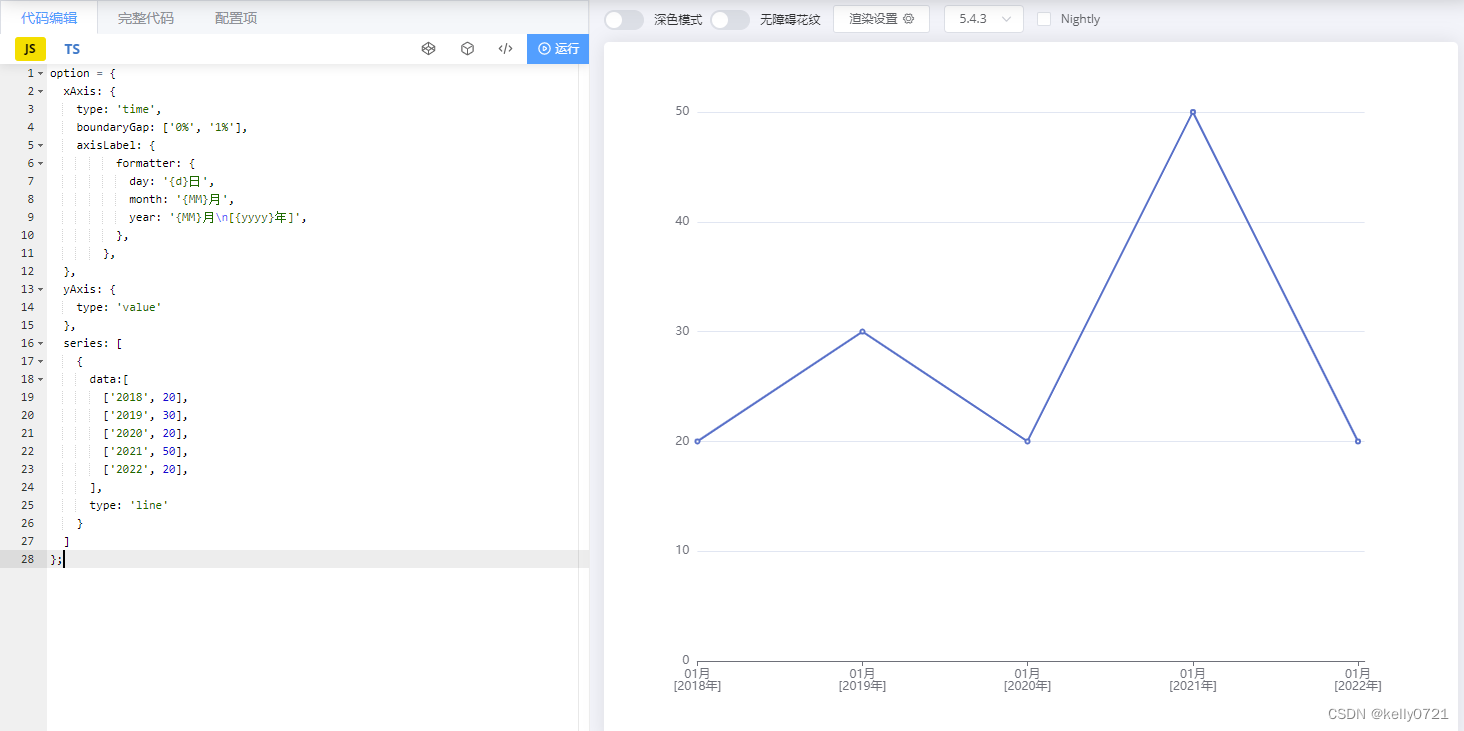Screen dimensions: 1464x731
Task: Switch to JS language tab
Action: [30, 49]
